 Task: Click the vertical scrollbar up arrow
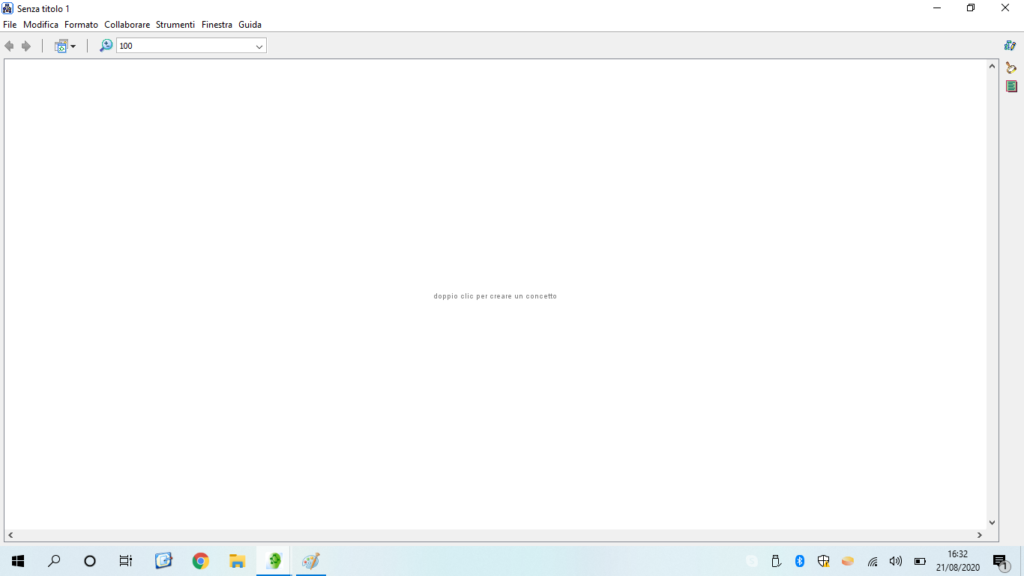pyautogui.click(x=992, y=66)
